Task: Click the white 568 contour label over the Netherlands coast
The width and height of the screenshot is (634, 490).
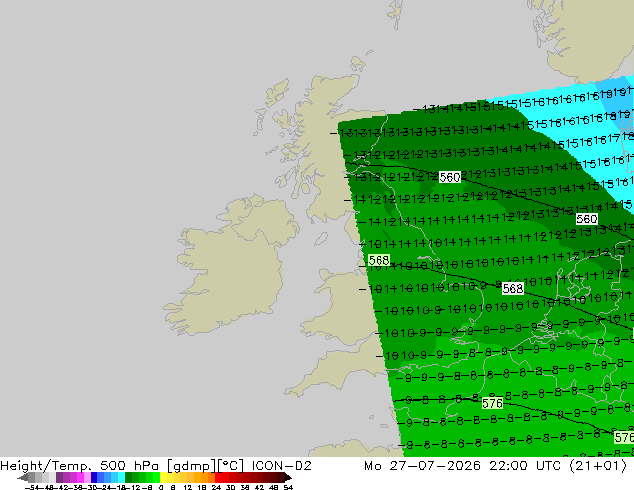Action: tap(513, 288)
